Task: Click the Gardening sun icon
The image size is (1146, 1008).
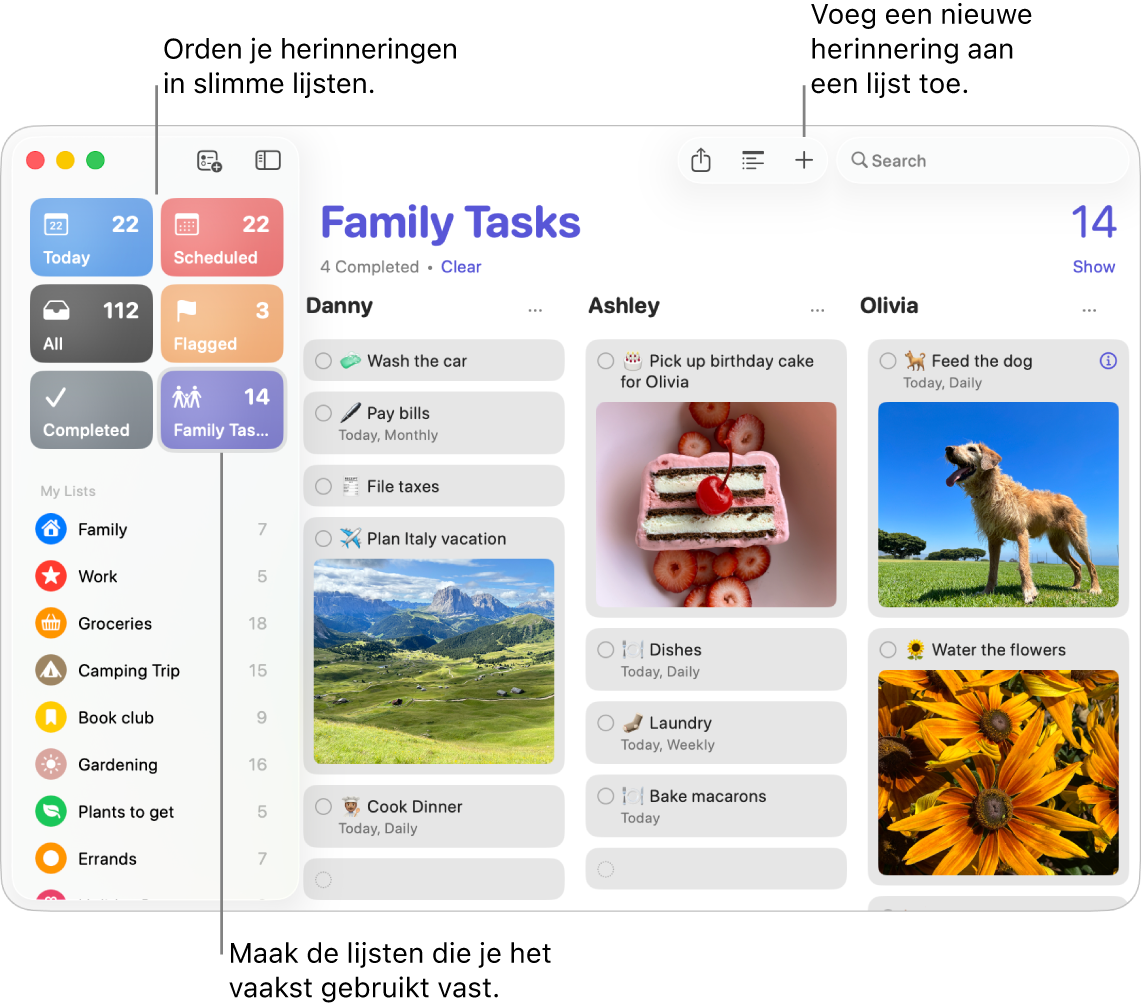Action: tap(51, 765)
